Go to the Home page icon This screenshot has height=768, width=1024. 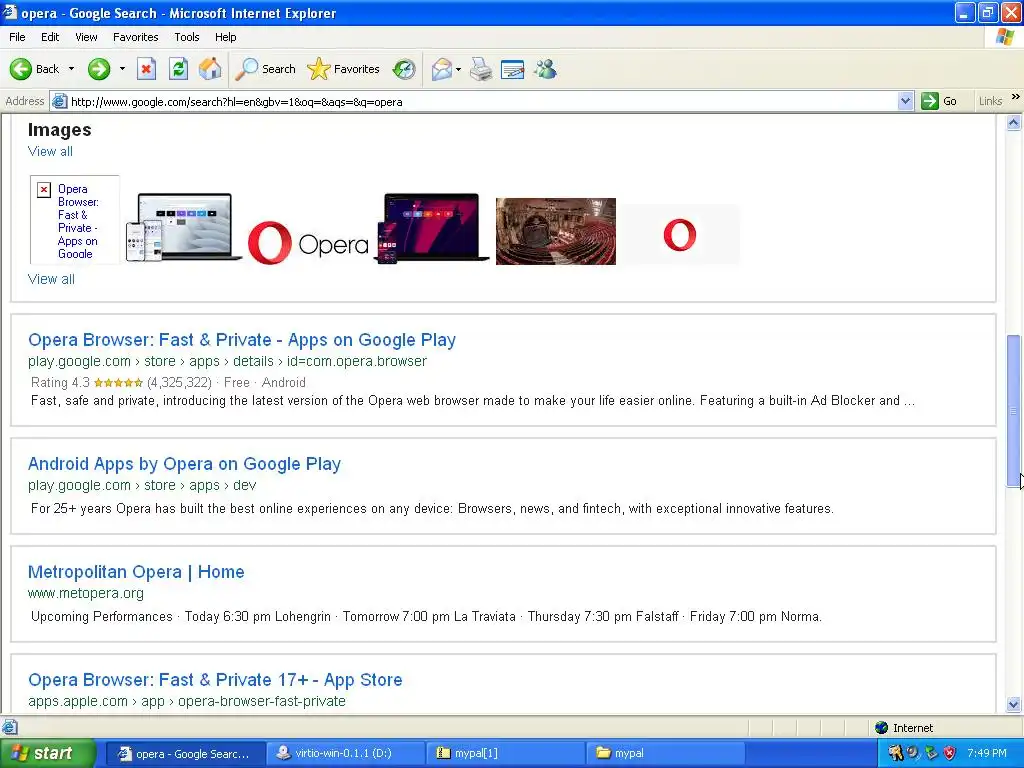pos(210,69)
